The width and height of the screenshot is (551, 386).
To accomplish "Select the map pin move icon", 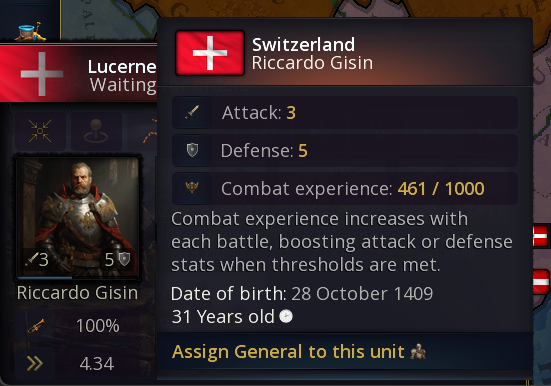I will (96, 131).
